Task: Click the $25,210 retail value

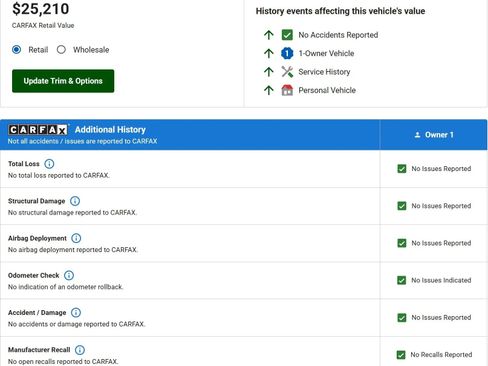Action: pyautogui.click(x=41, y=9)
